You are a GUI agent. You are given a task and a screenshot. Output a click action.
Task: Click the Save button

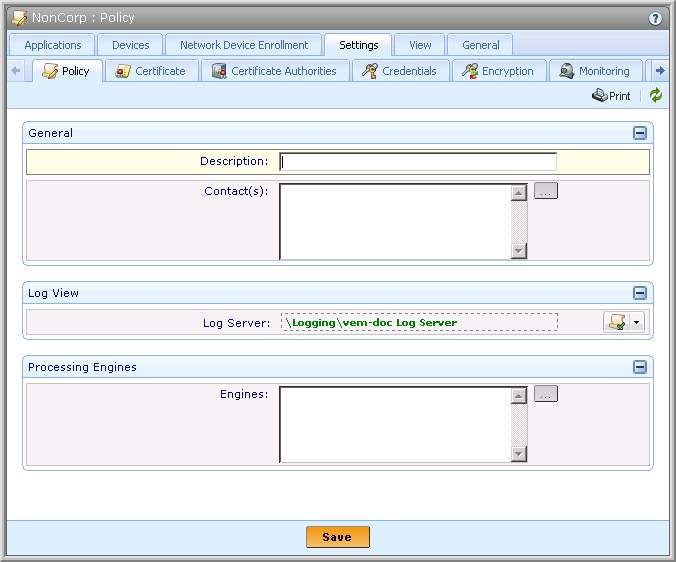(337, 537)
